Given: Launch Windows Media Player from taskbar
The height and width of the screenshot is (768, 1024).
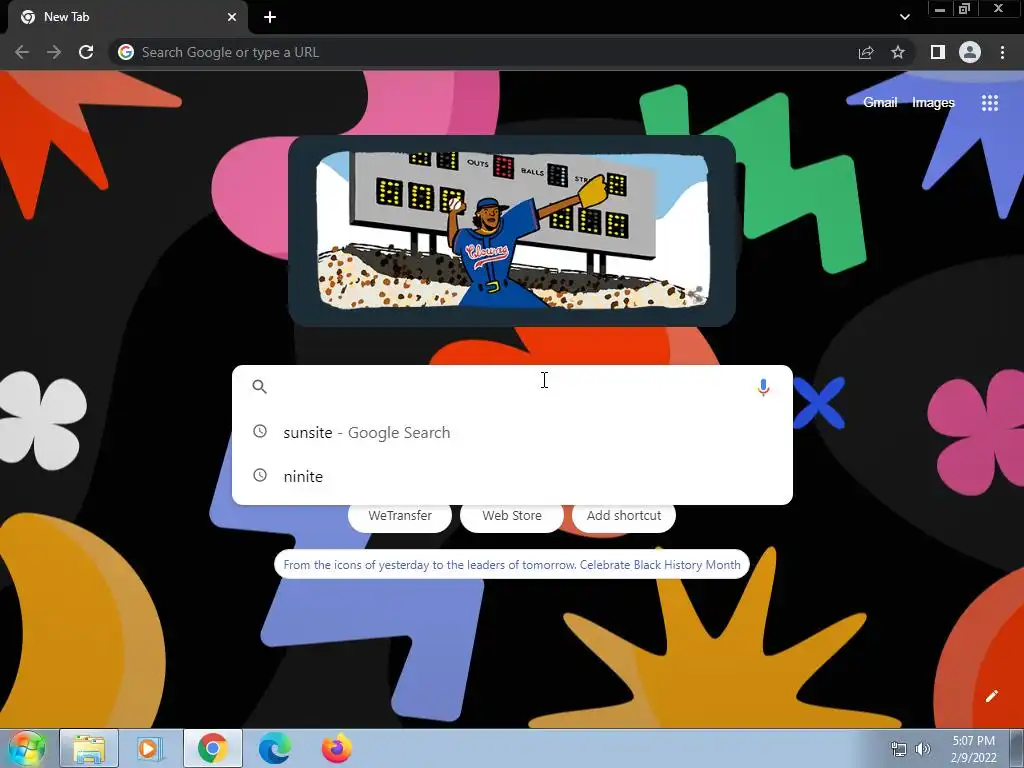Looking at the screenshot, I should click(150, 748).
